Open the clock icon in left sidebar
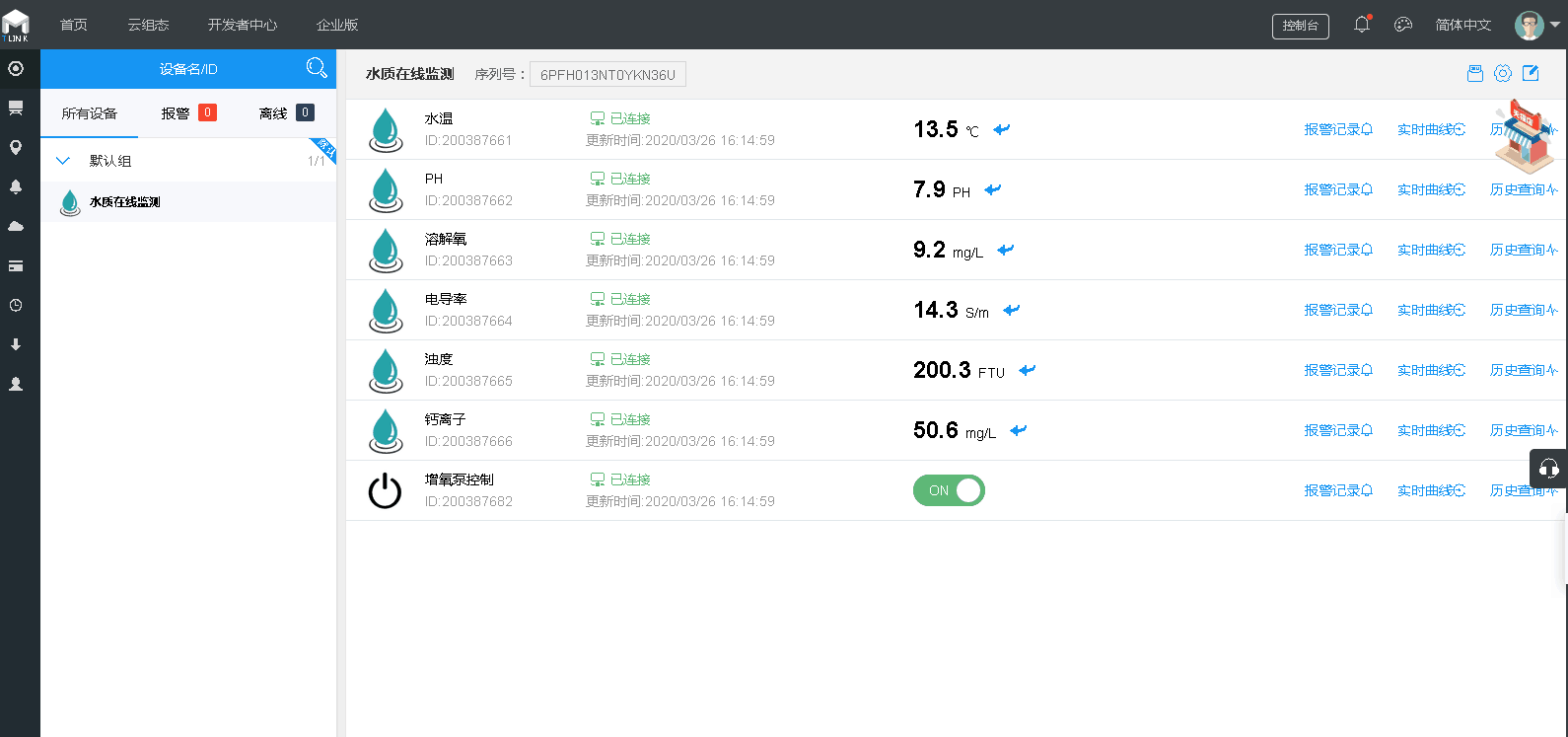This screenshot has height=737, width=1568. [x=16, y=306]
